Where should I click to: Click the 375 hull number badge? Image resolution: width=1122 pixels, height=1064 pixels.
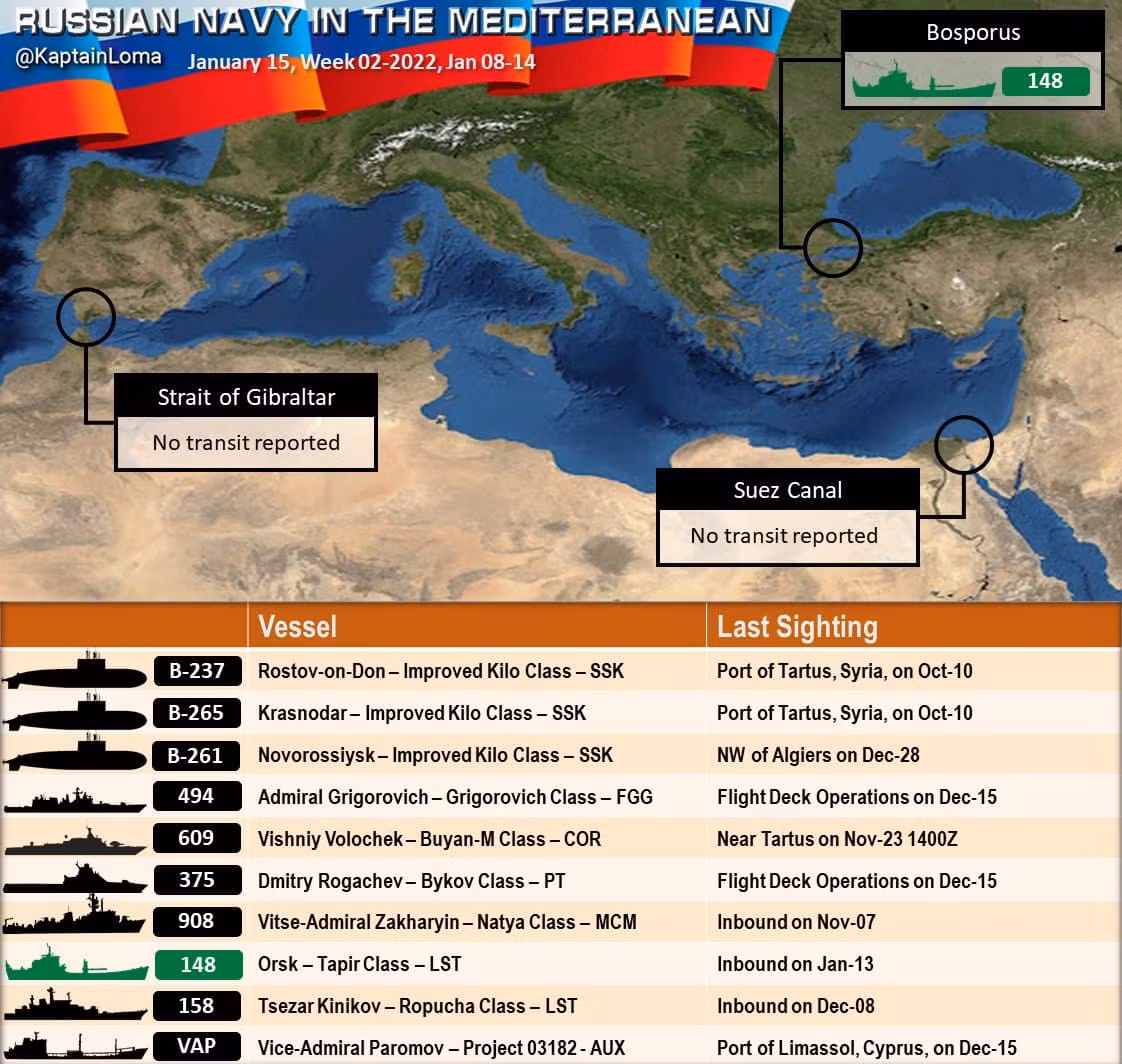[197, 880]
